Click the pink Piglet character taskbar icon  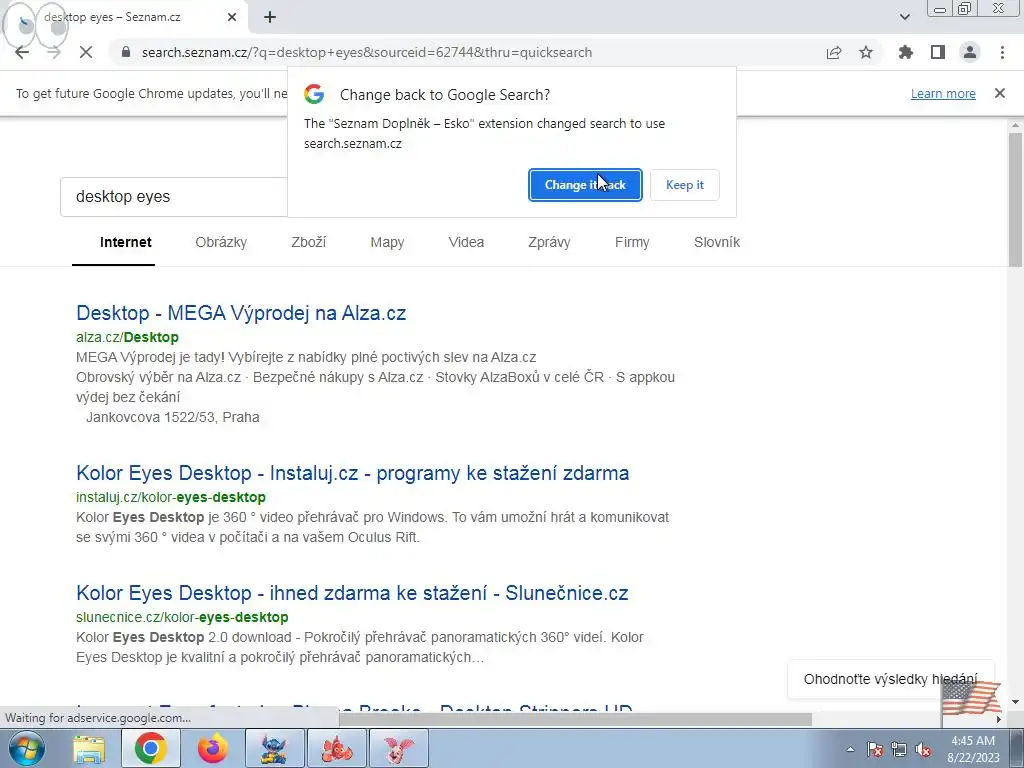(x=399, y=748)
